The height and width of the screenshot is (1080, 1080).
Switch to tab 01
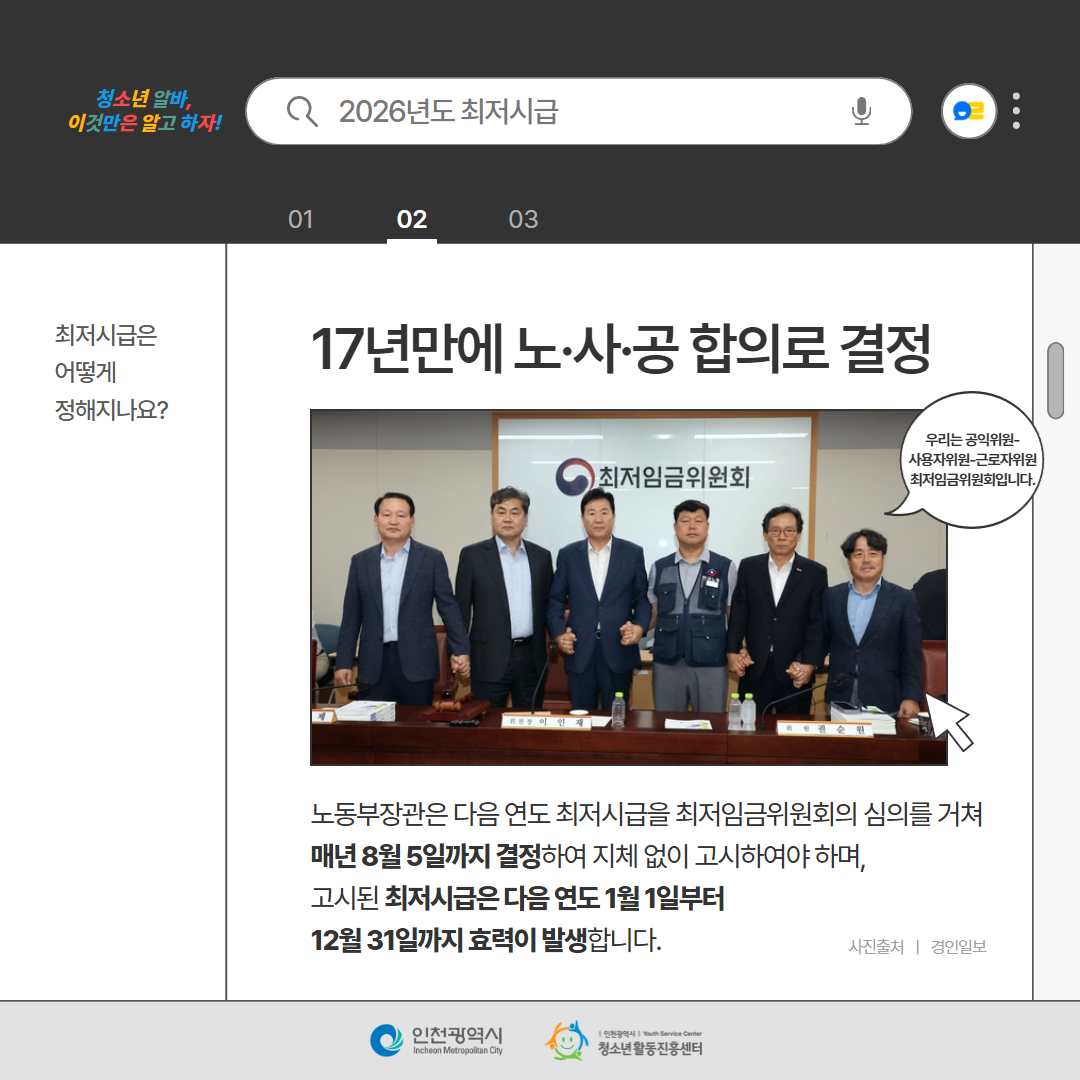coord(300,219)
